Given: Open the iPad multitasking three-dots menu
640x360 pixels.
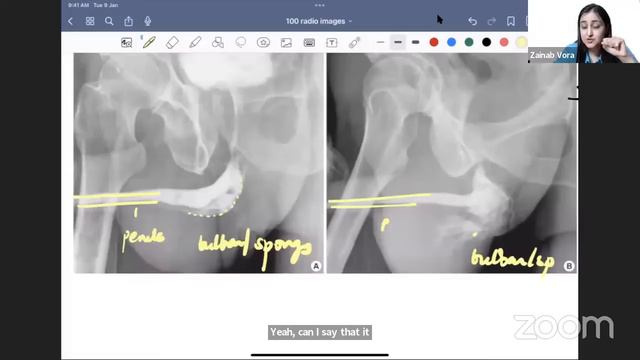Looking at the screenshot, I should (320, 5).
